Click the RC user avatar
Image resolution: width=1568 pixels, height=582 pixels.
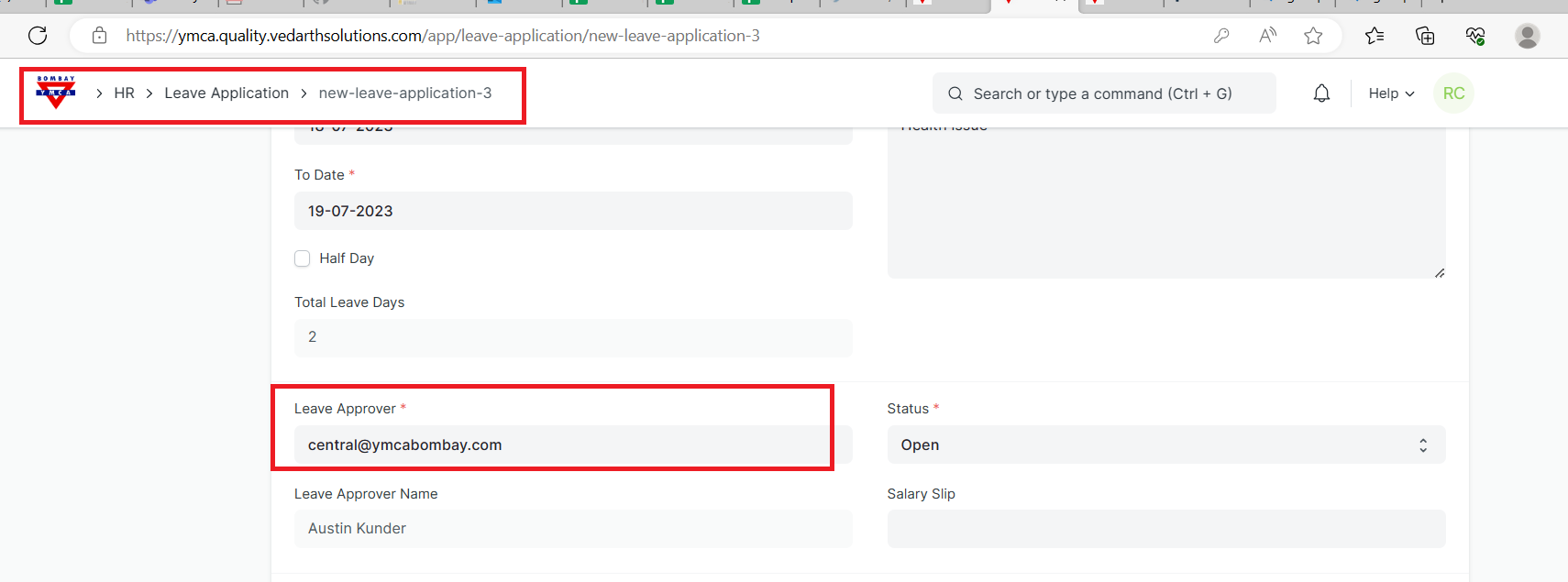(x=1453, y=93)
